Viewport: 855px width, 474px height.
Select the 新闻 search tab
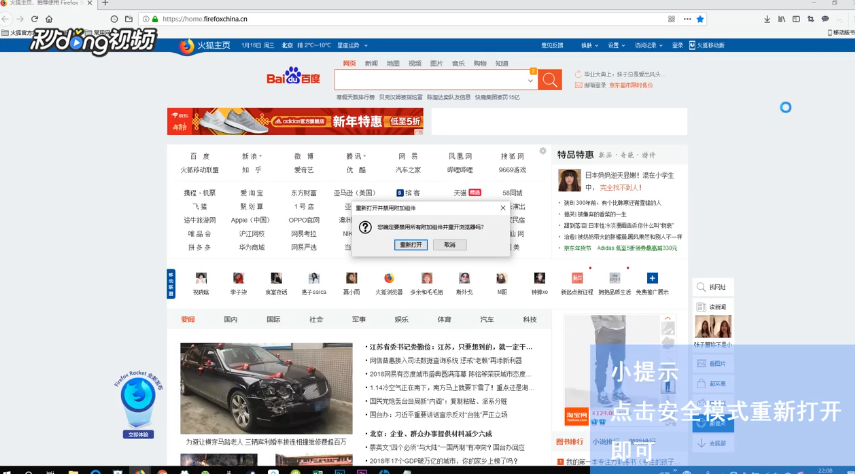371,63
